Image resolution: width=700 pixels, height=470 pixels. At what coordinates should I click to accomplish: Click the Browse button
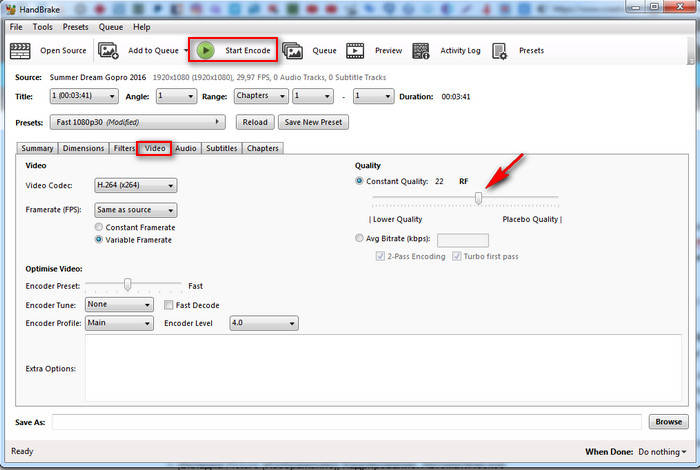[x=668, y=422]
